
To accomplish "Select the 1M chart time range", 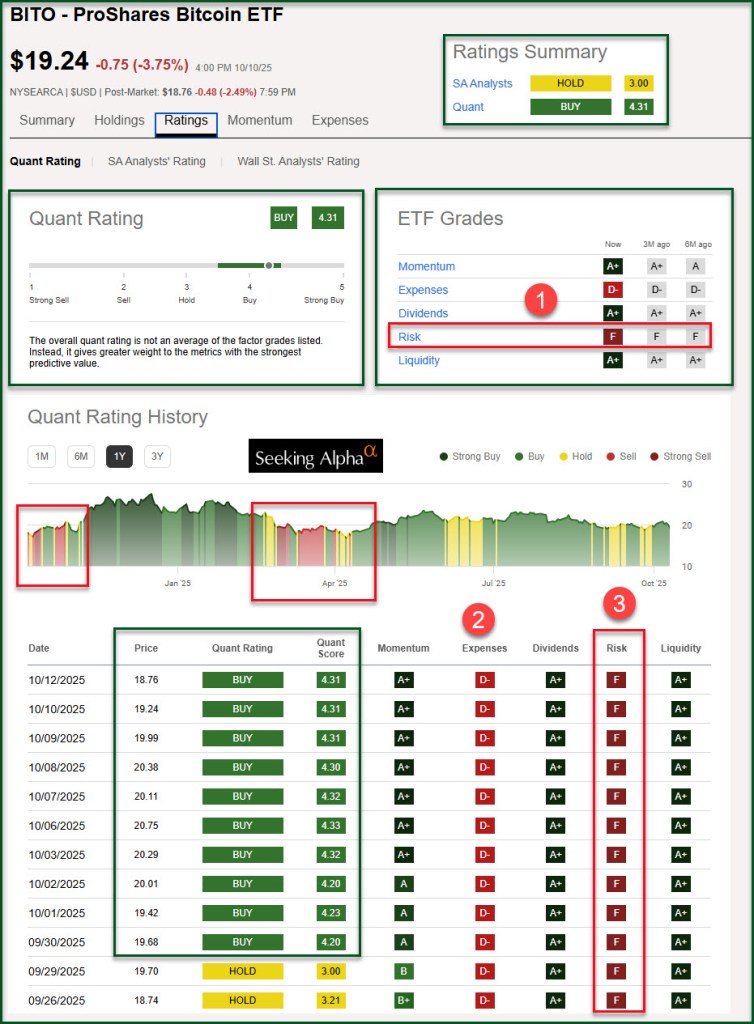I will point(42,457).
